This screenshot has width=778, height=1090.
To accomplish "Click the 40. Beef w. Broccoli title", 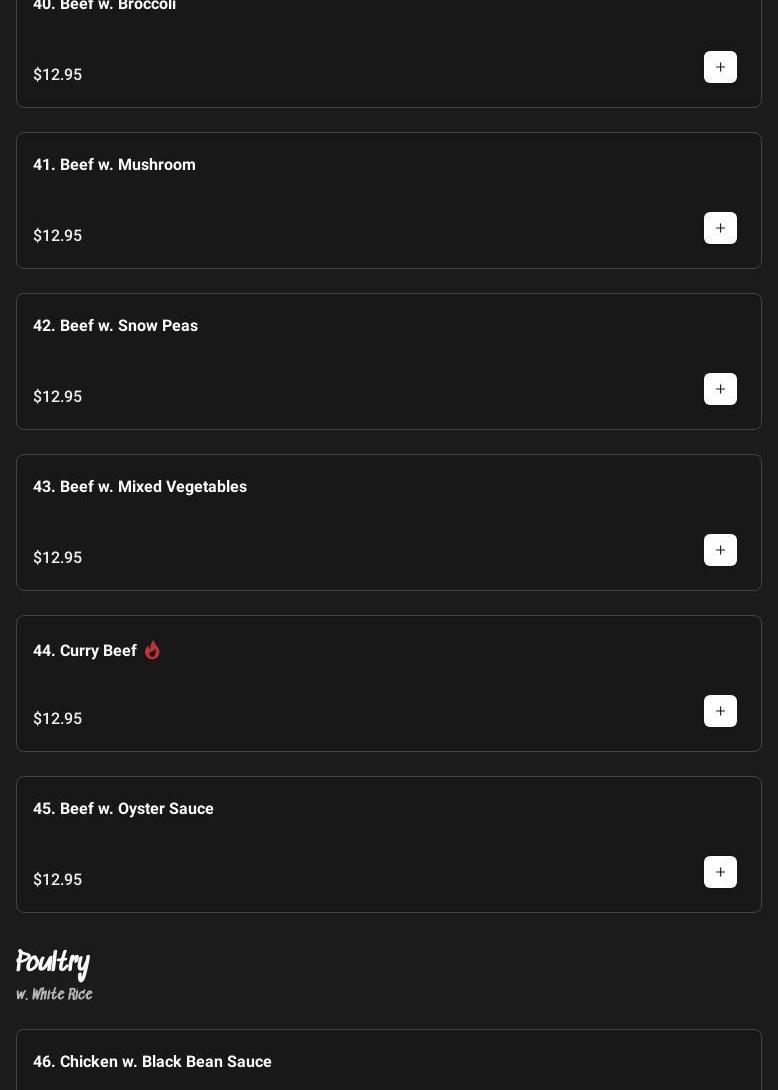I will [104, 6].
